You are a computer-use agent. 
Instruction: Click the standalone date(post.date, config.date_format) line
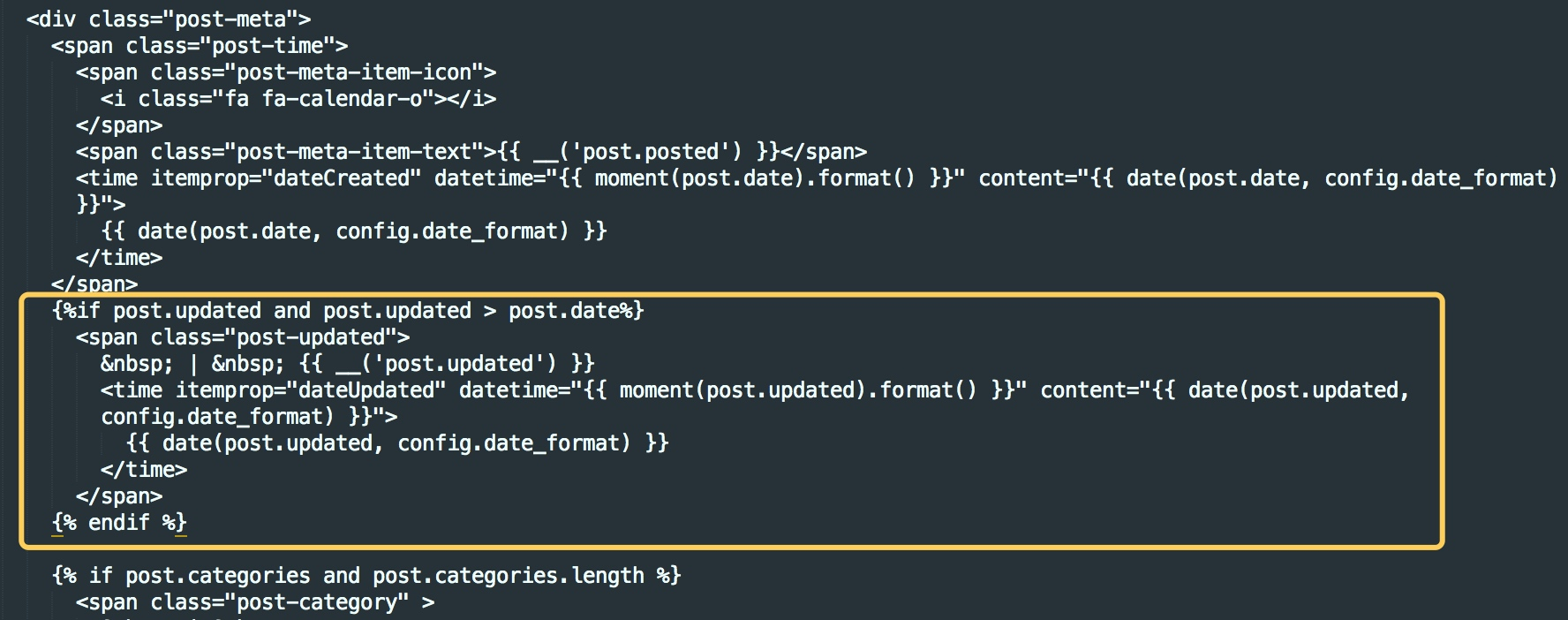pos(353,231)
